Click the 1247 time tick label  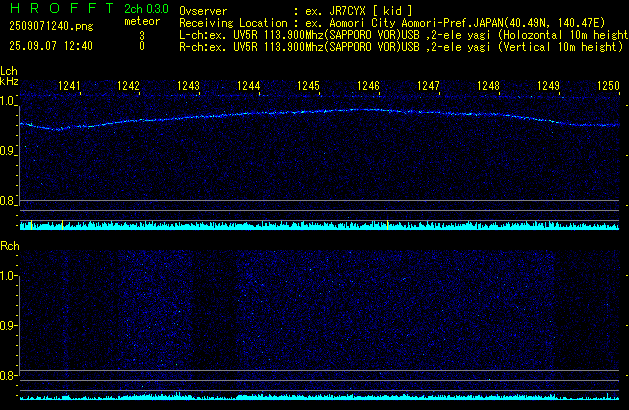click(x=428, y=86)
